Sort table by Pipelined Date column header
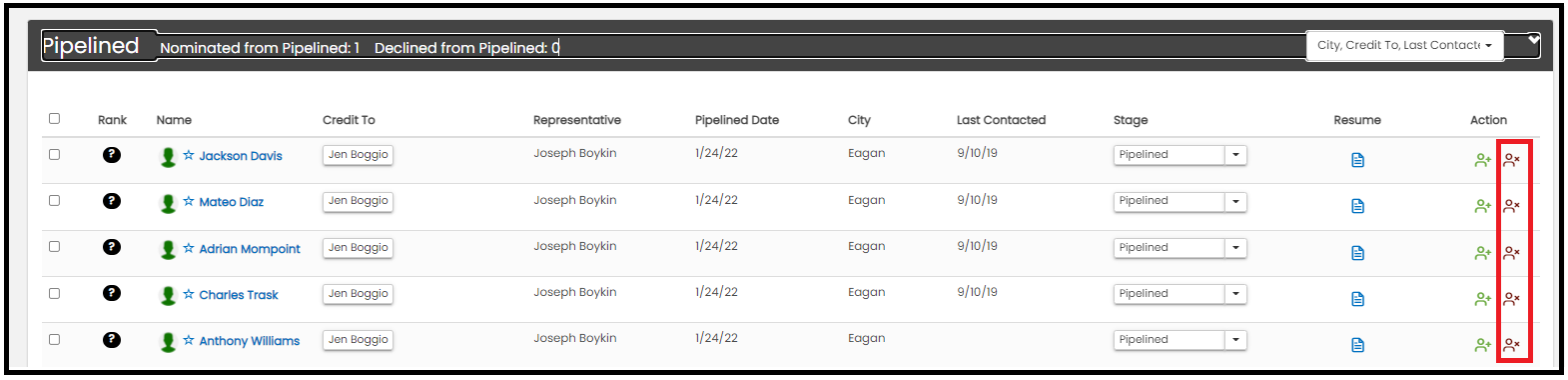Image resolution: width=1568 pixels, height=380 pixels. click(x=737, y=120)
